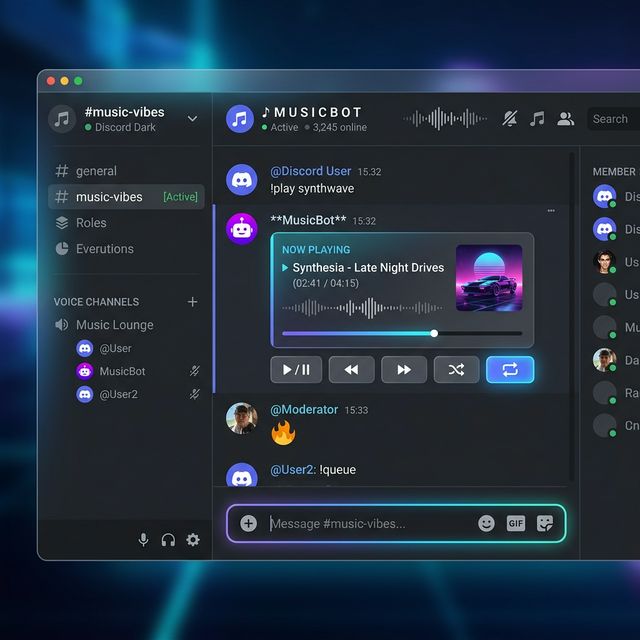Click the Moderator photo avatar

pyautogui.click(x=242, y=418)
